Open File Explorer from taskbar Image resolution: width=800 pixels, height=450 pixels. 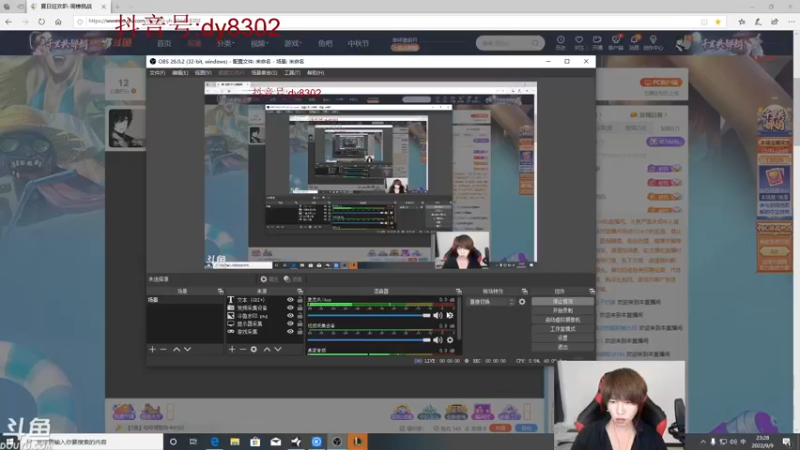pyautogui.click(x=235, y=442)
